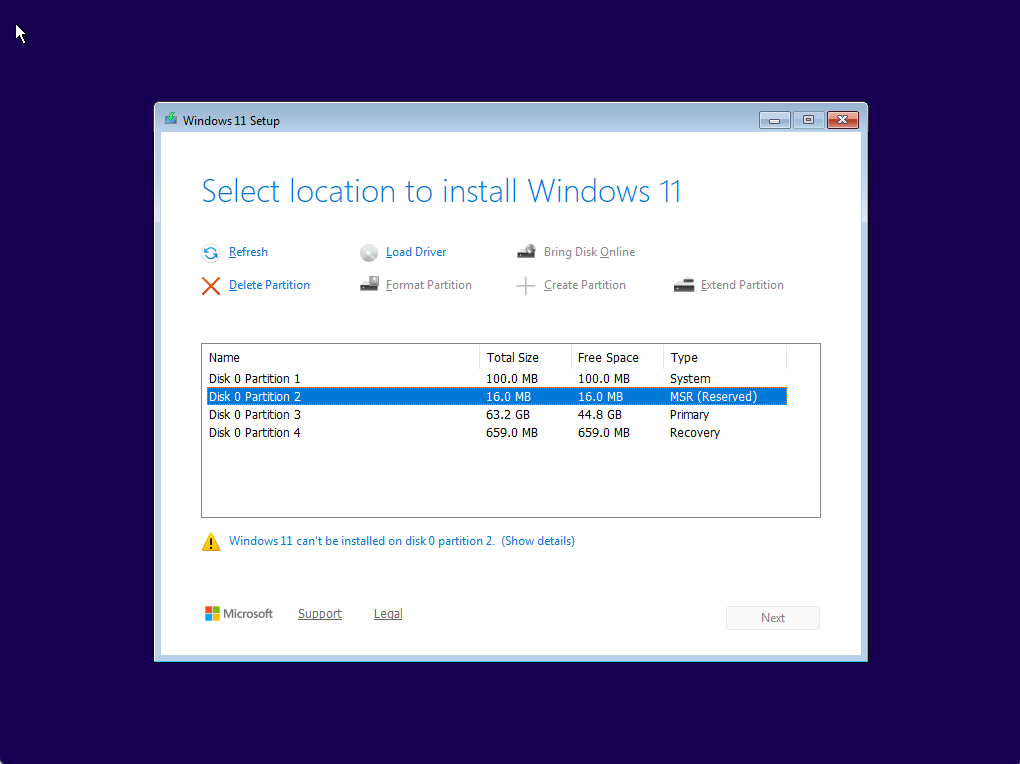The height and width of the screenshot is (764, 1020).
Task: Sort by the Free Space column header
Action: [617, 358]
